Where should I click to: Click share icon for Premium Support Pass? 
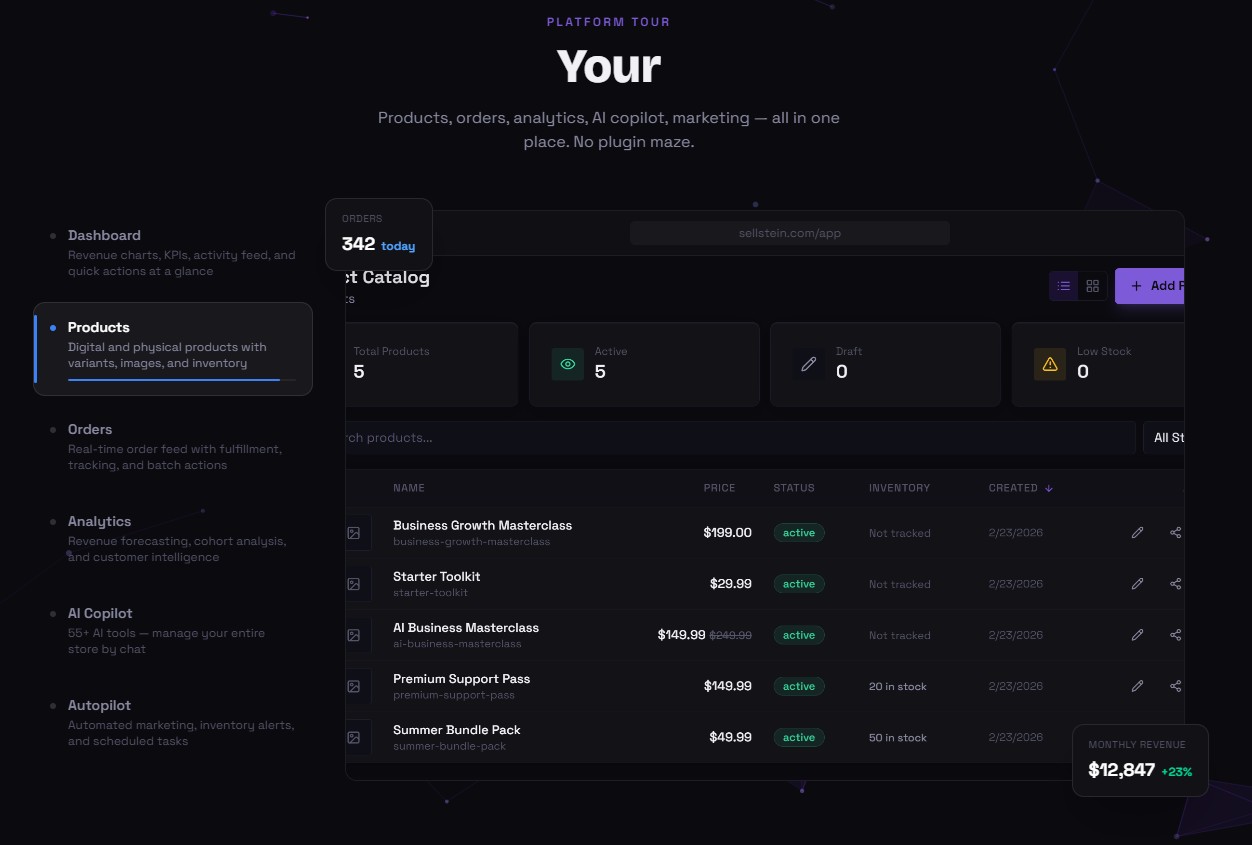pyautogui.click(x=1175, y=686)
